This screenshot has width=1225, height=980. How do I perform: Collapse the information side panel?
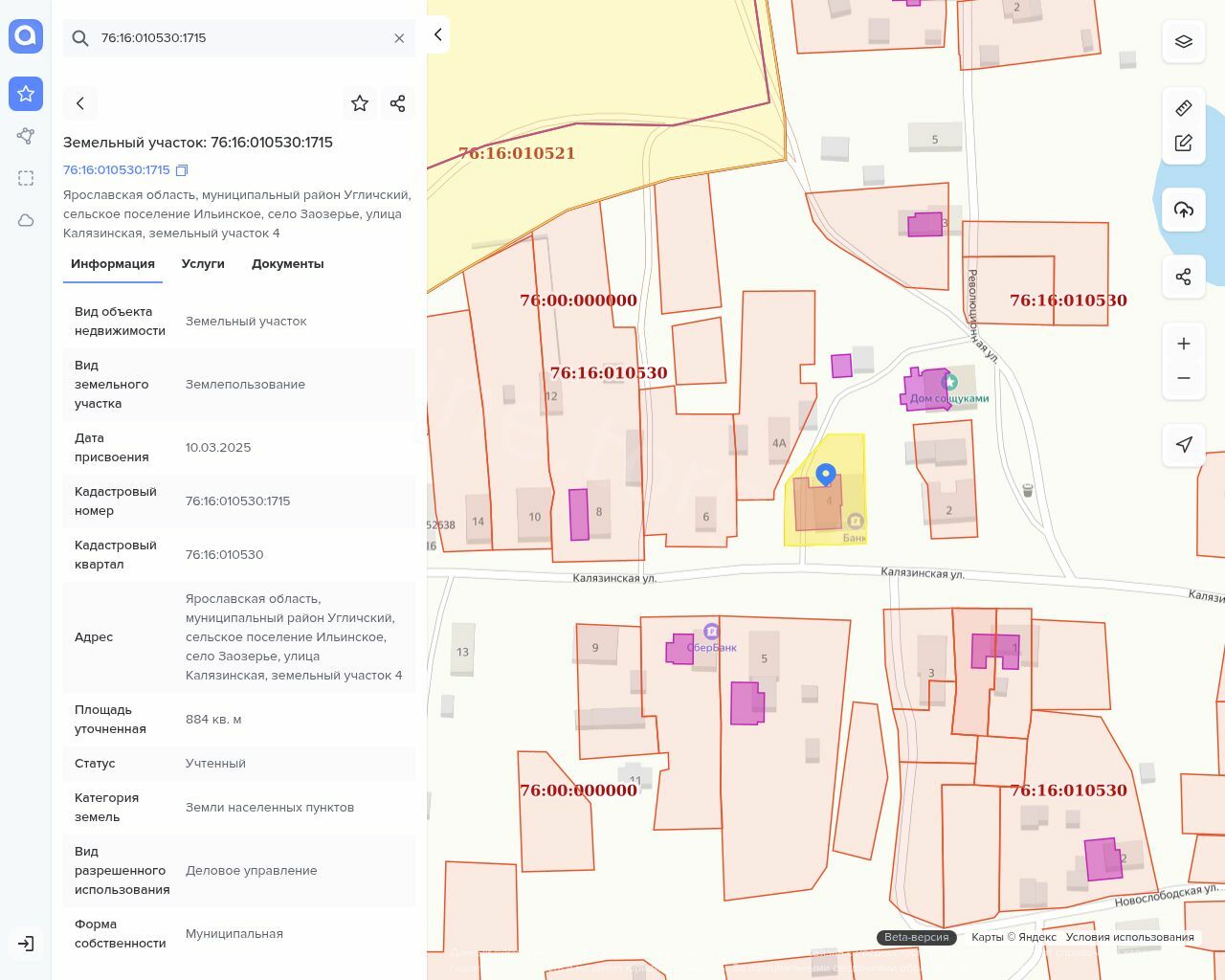tap(437, 34)
